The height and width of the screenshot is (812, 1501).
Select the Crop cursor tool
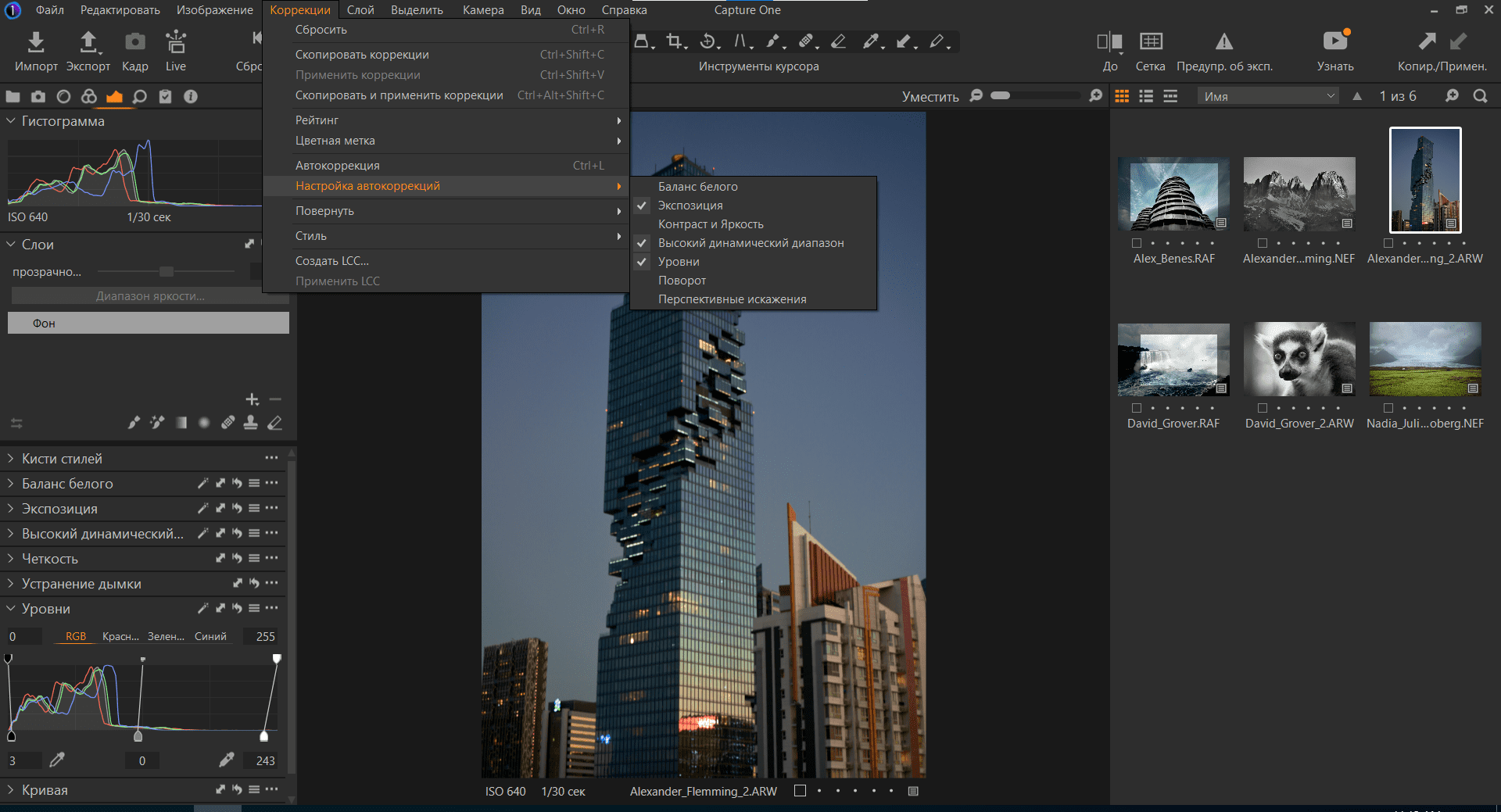pos(674,41)
